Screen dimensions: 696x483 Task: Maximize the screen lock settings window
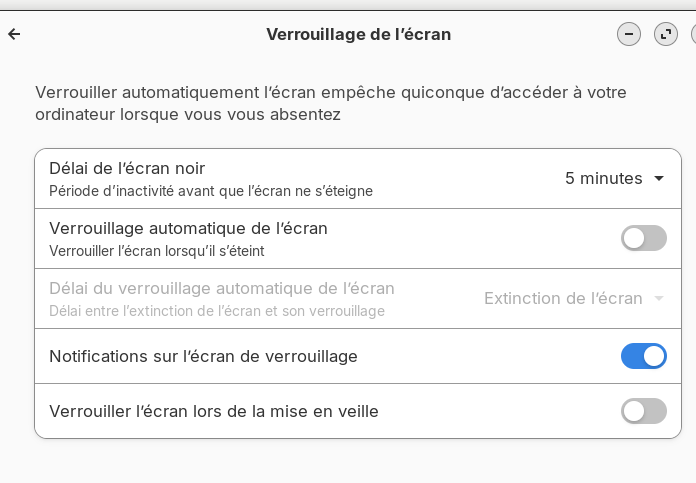666,34
